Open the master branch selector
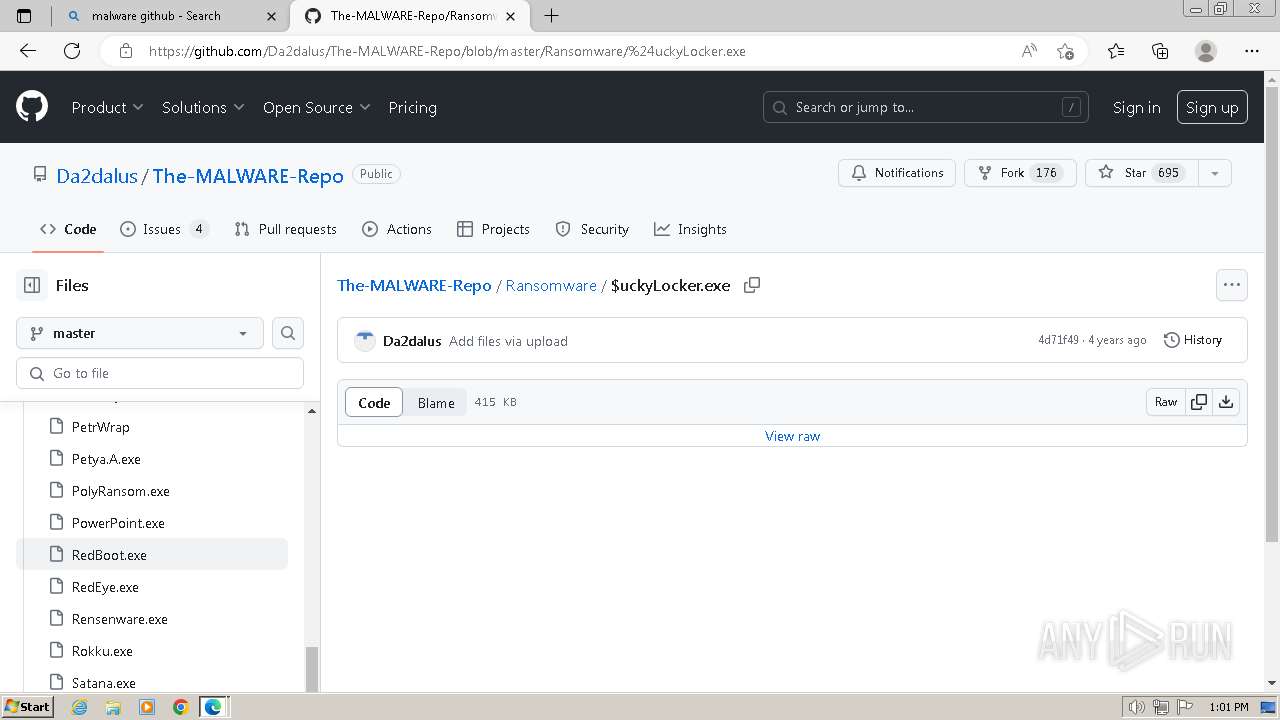The width and height of the screenshot is (1280, 720). click(x=140, y=333)
